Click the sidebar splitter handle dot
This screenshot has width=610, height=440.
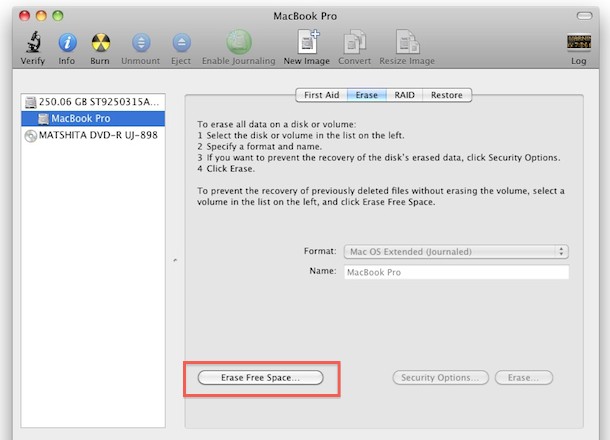[175, 260]
